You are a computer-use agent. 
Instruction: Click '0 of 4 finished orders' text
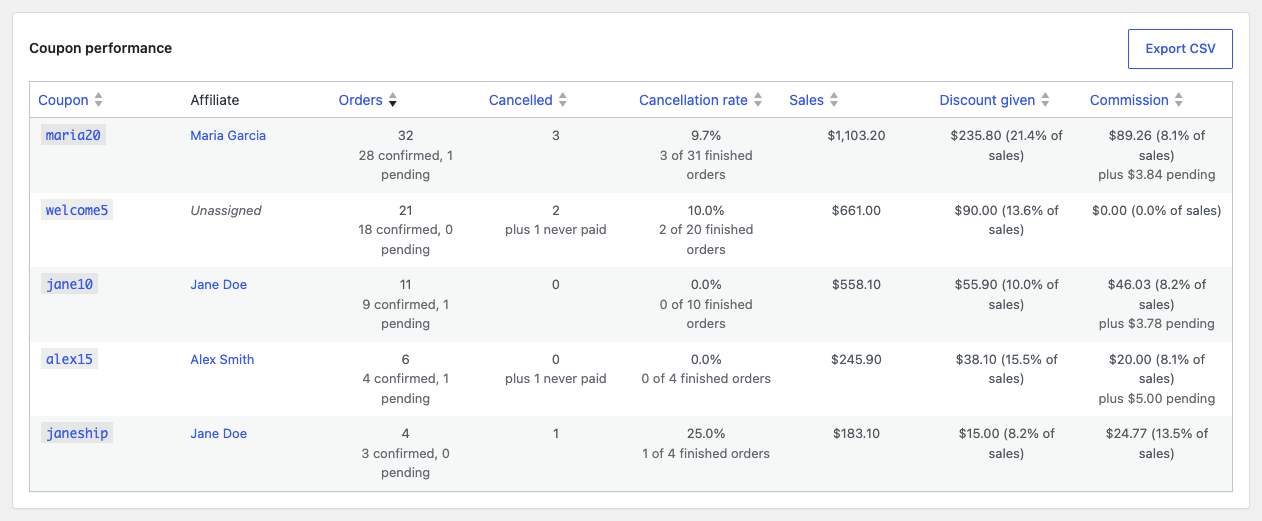706,378
